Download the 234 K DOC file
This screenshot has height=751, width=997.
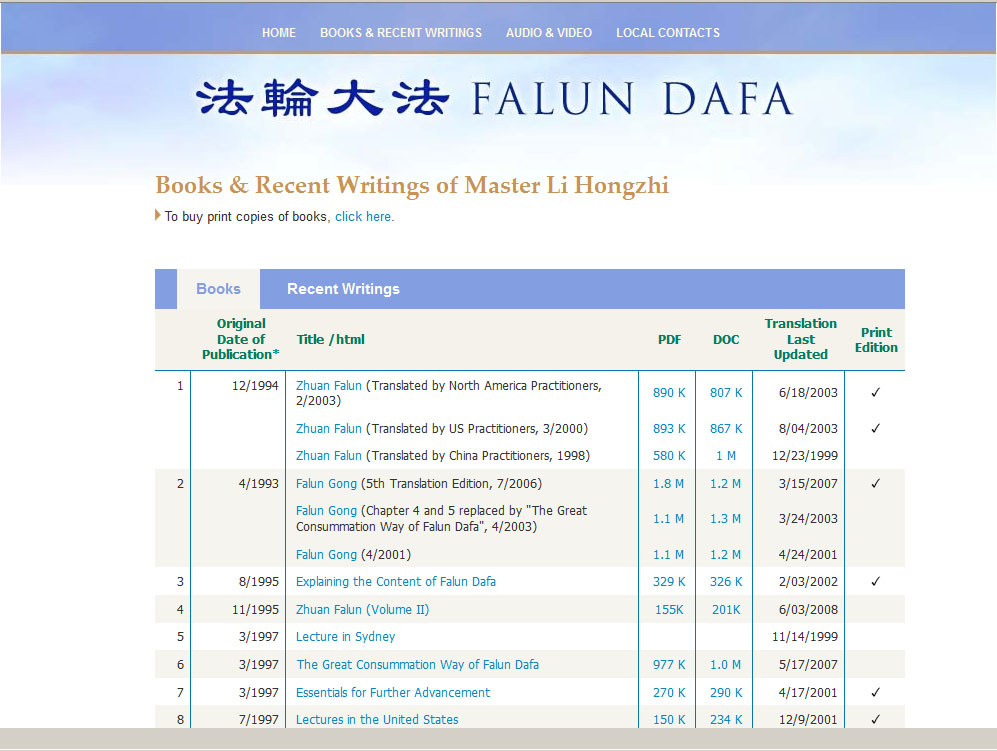point(725,719)
